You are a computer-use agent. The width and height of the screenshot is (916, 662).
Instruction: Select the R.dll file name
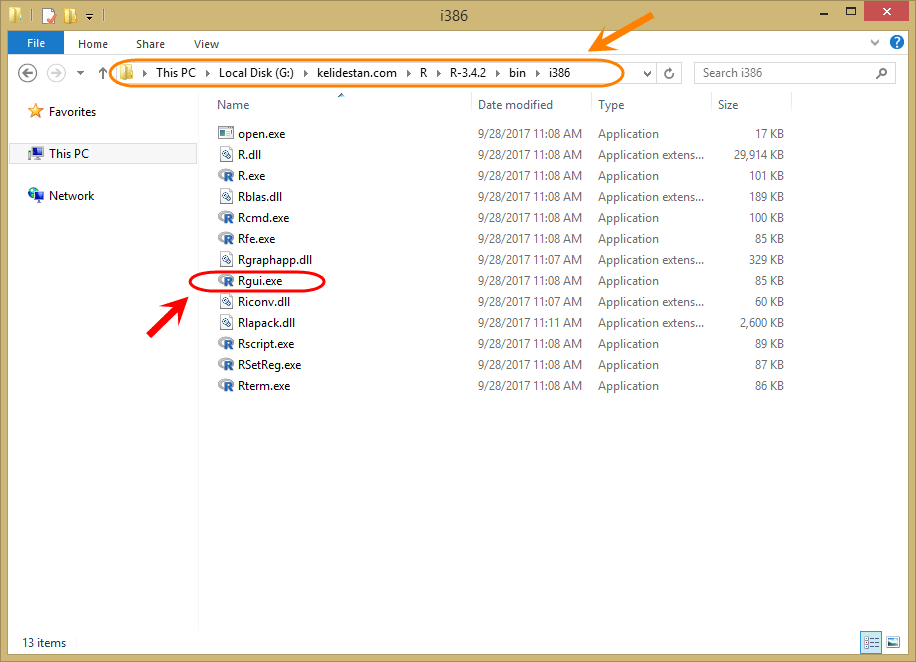[x=249, y=155]
